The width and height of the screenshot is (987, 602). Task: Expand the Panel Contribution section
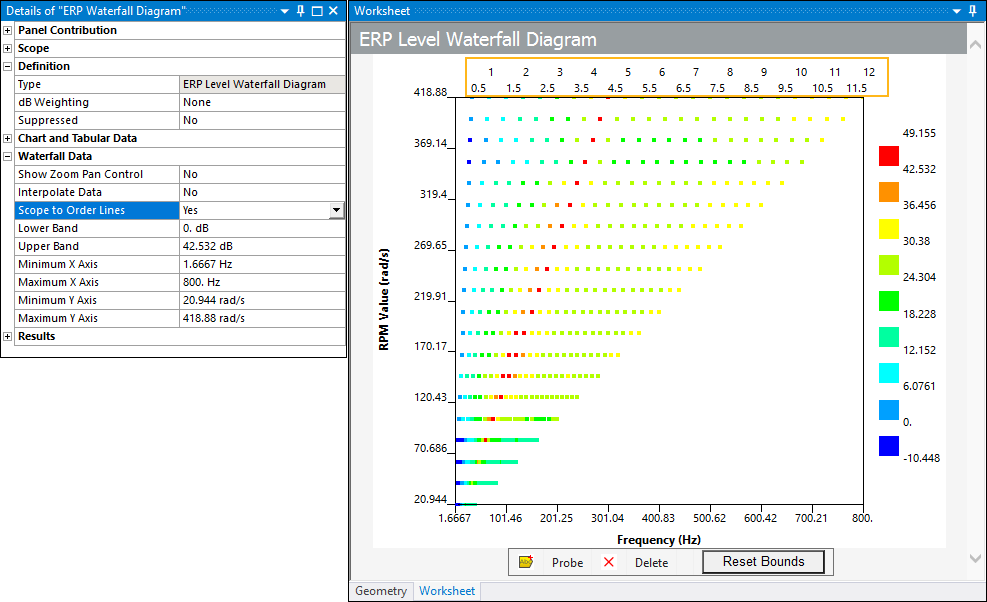(x=8, y=30)
